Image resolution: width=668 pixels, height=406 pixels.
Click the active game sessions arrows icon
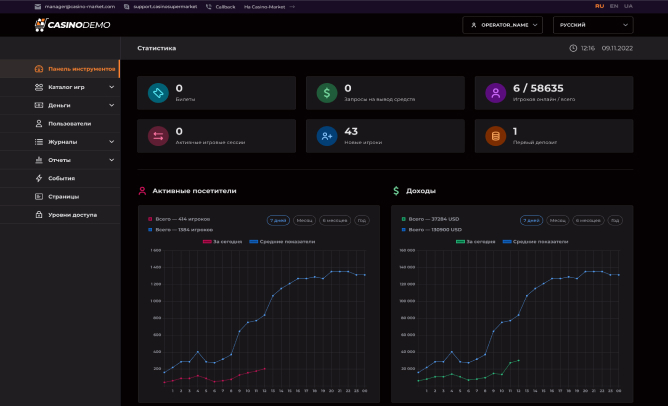(158, 136)
